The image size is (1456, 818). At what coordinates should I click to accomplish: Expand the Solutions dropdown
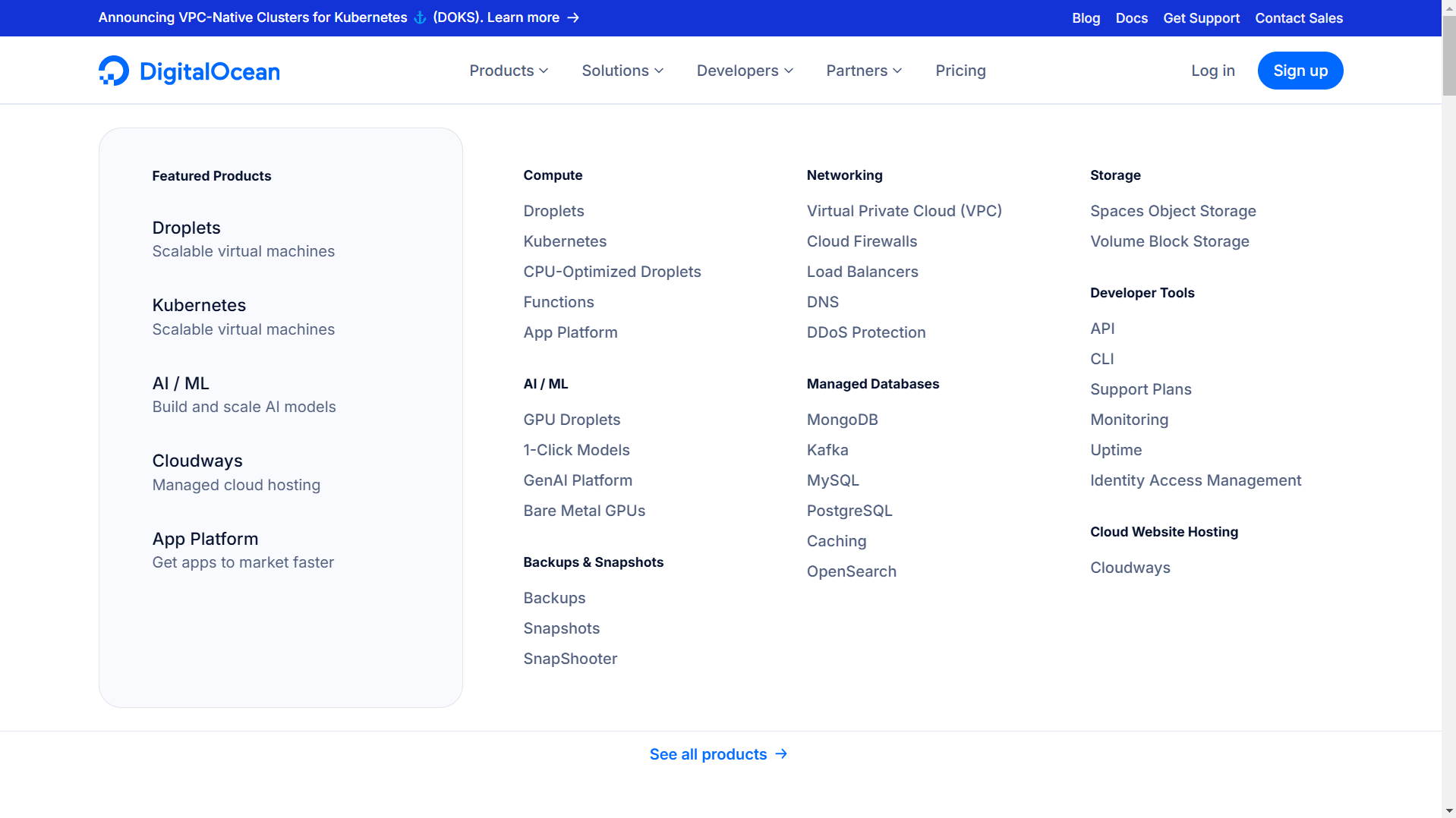point(622,71)
